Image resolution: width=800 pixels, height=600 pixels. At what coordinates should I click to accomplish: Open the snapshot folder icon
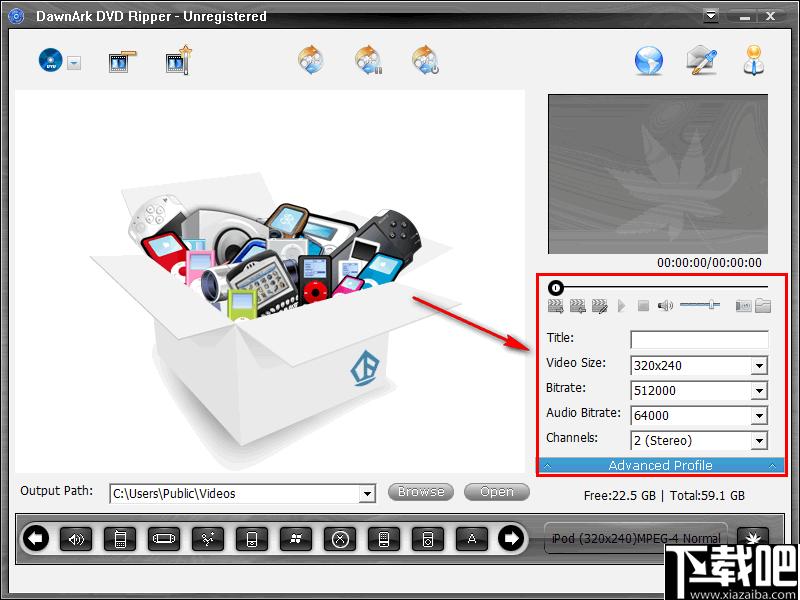[x=762, y=306]
